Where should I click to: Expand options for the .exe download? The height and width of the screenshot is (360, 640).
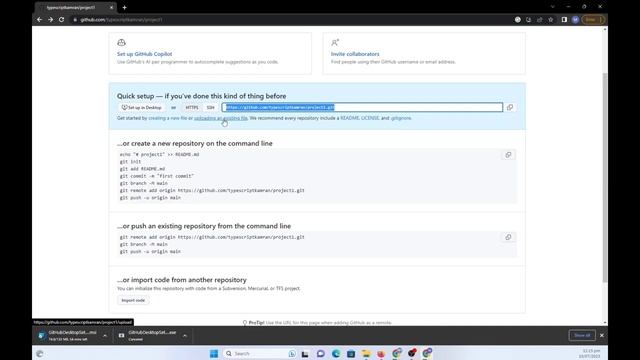[x=185, y=336]
